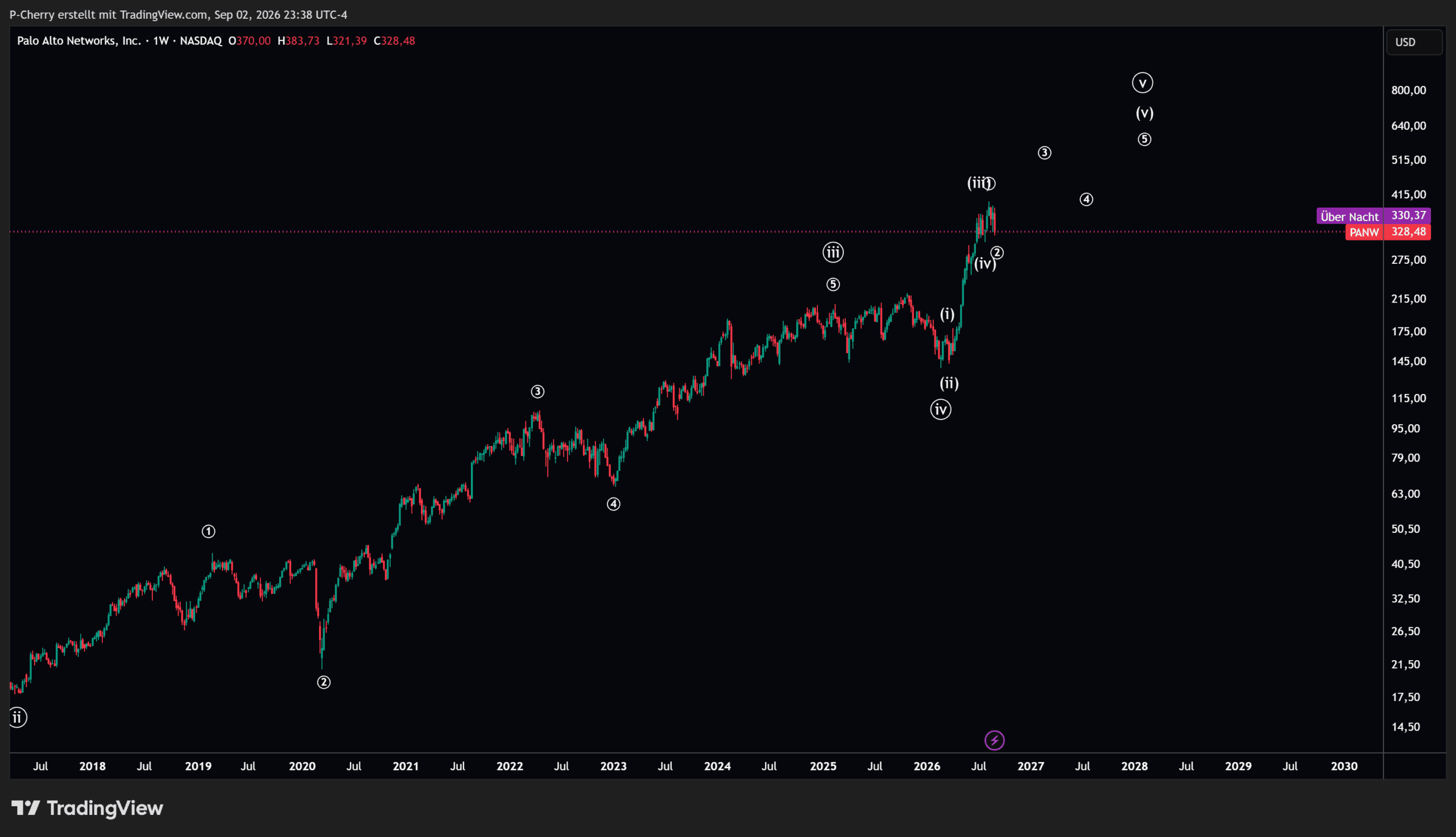Select the circled ii wave label at bottom left
The width and height of the screenshot is (1456, 837).
point(17,718)
